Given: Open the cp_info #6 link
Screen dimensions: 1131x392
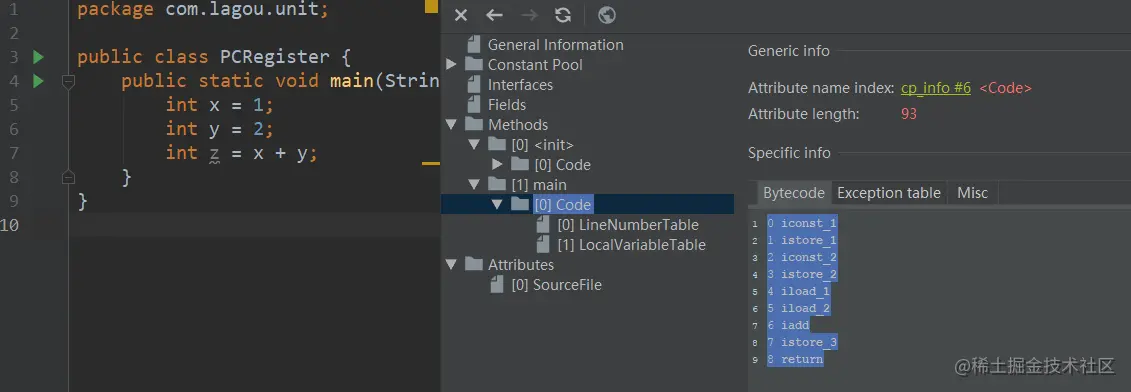Looking at the screenshot, I should click(x=936, y=88).
